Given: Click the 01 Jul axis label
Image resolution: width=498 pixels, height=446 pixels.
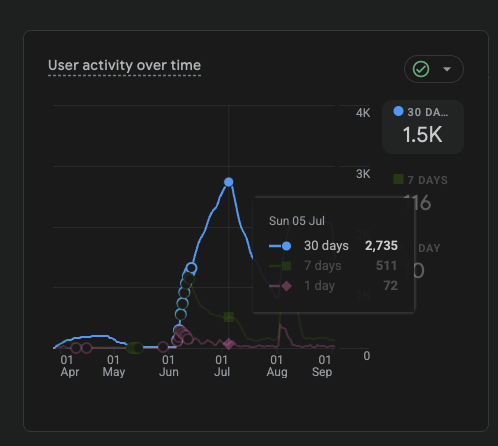Looking at the screenshot, I should pos(222,366).
